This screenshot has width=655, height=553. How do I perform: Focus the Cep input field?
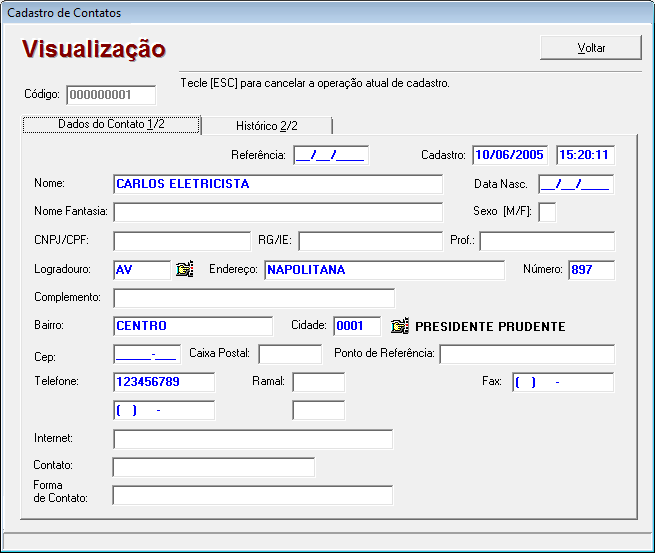tap(147, 354)
